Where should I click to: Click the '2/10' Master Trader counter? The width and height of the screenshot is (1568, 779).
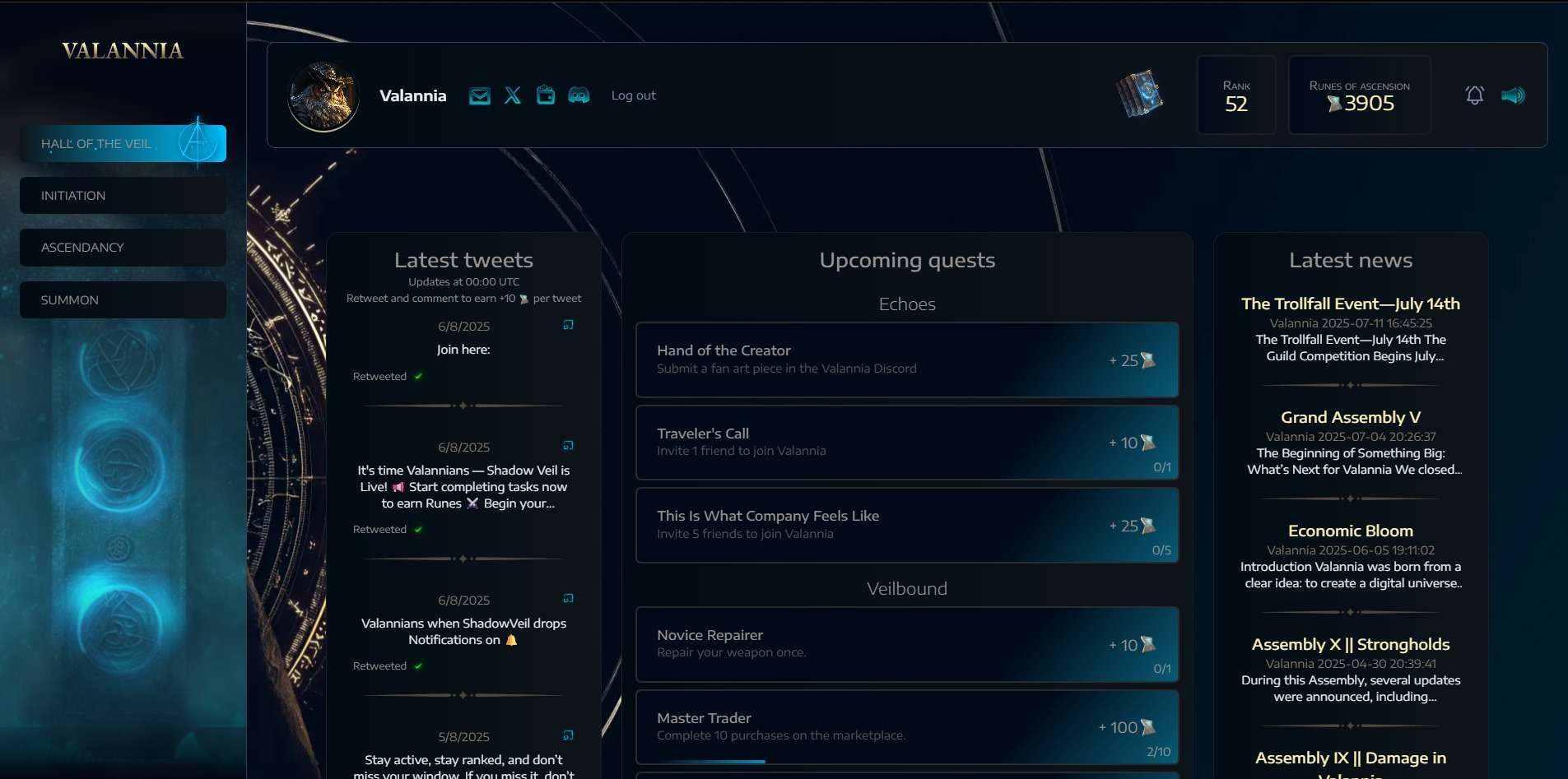coord(1159,752)
